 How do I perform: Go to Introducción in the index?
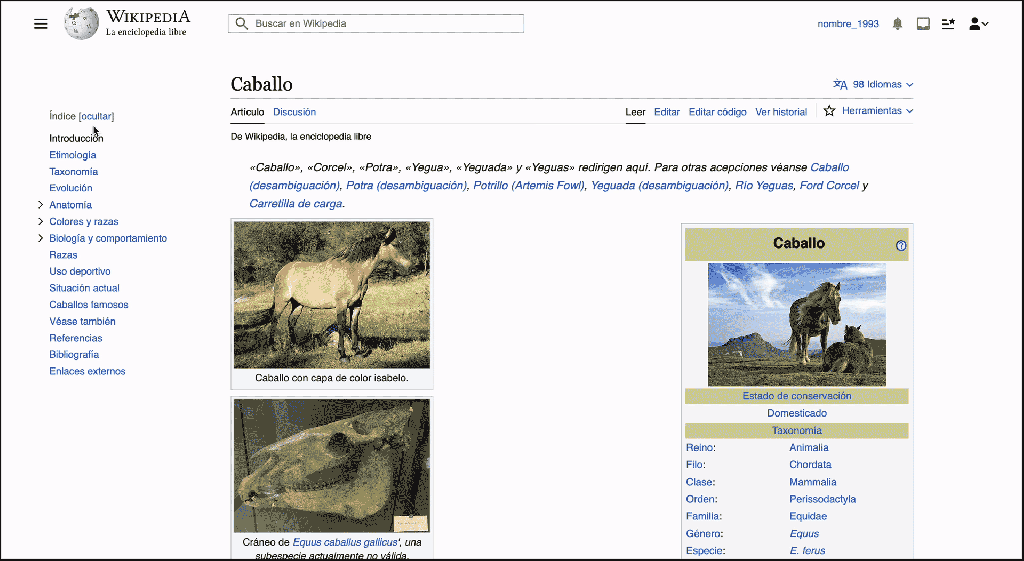coord(76,138)
